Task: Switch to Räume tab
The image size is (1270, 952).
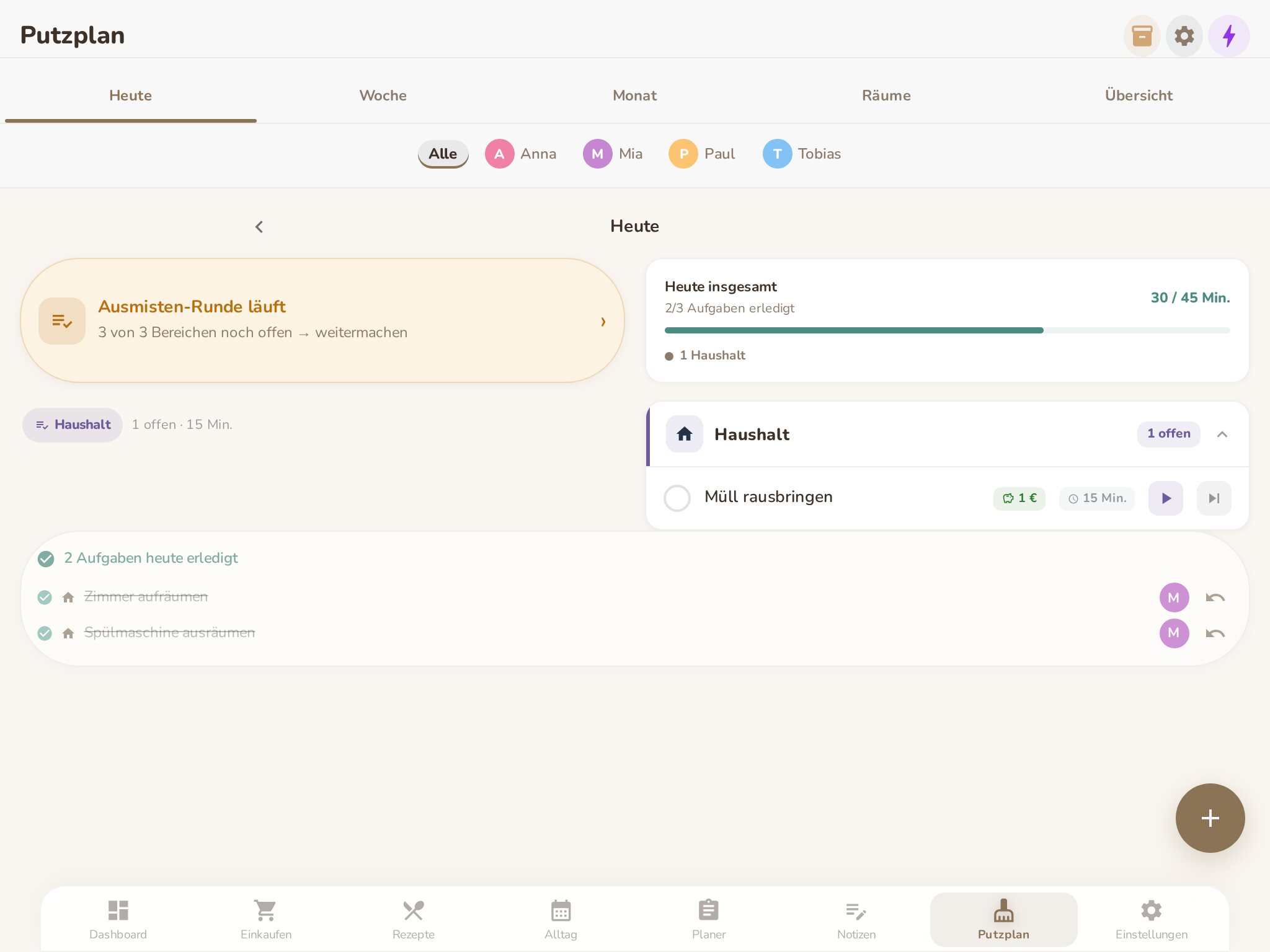Action: point(886,95)
